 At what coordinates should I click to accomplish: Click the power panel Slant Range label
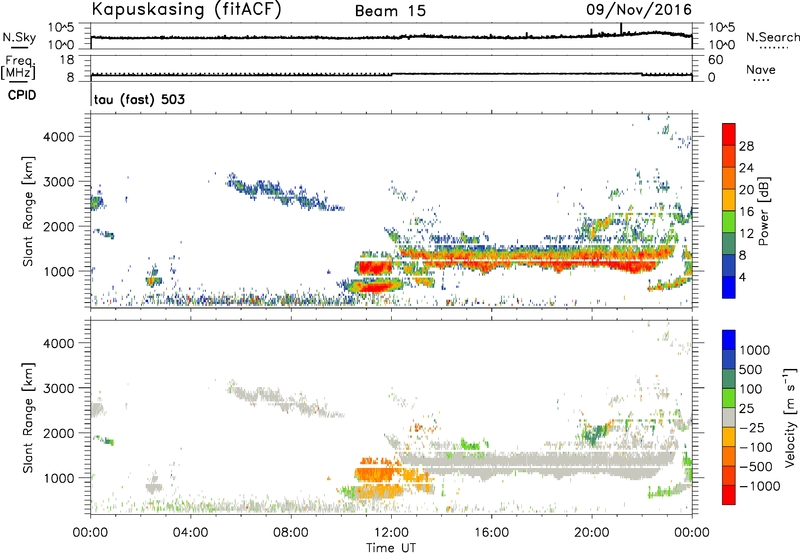tap(28, 211)
